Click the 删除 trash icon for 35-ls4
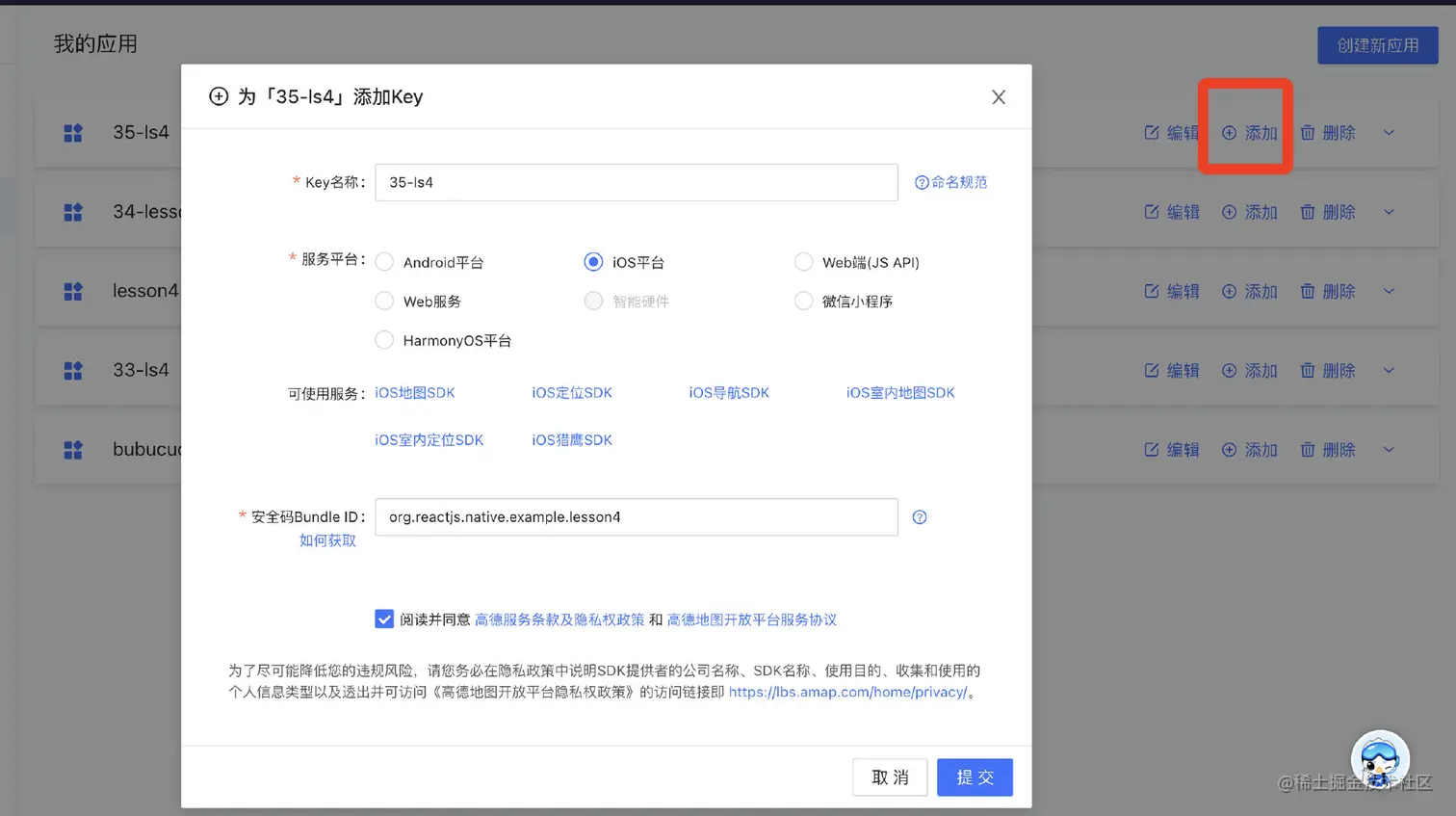The width and height of the screenshot is (1456, 816). coord(1308,133)
